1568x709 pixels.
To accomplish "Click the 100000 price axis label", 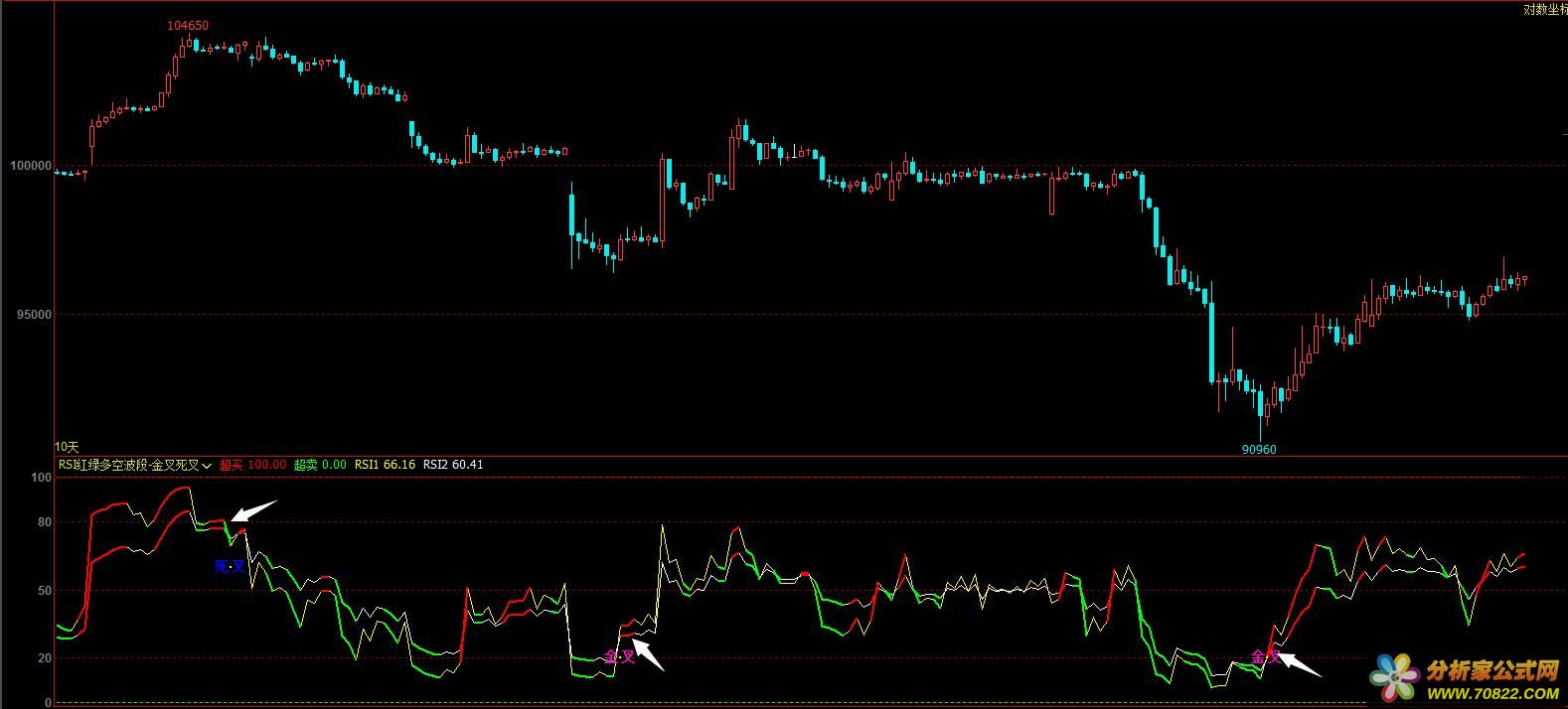I will pyautogui.click(x=30, y=166).
